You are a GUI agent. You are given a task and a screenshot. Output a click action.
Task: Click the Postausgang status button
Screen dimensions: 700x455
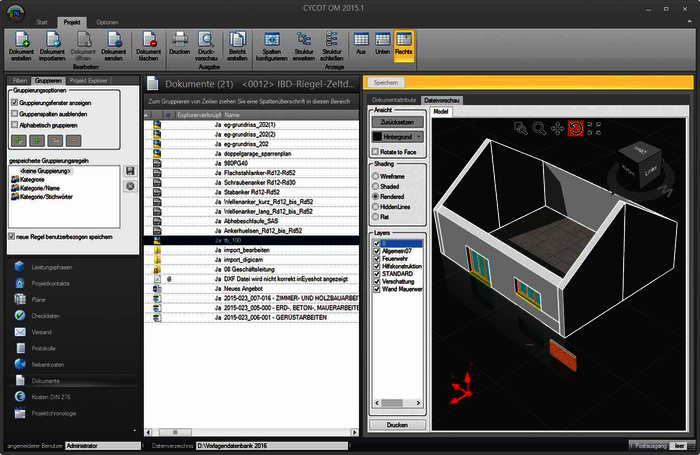point(650,446)
